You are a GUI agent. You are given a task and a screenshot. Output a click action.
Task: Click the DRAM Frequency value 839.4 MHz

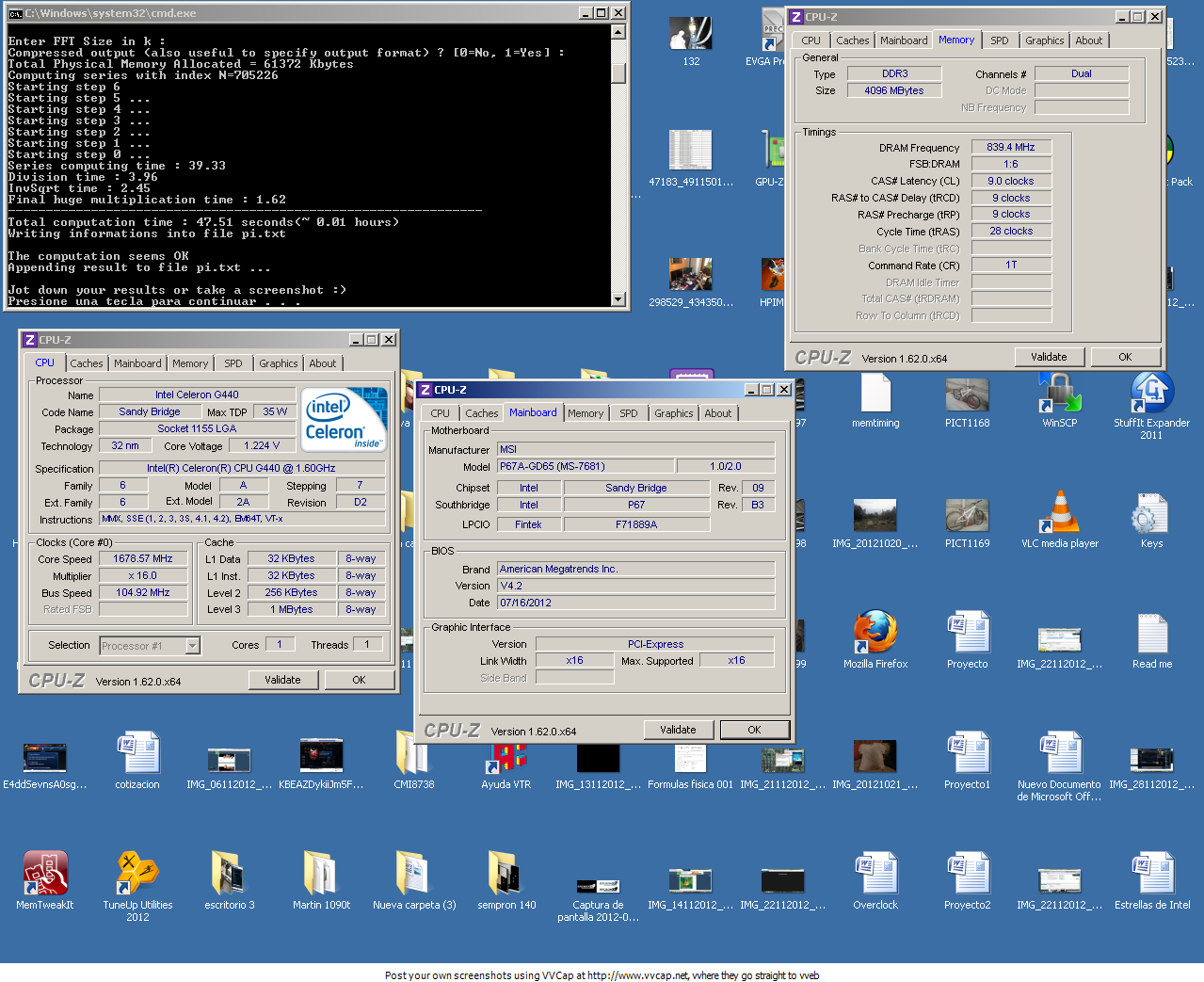1011,147
